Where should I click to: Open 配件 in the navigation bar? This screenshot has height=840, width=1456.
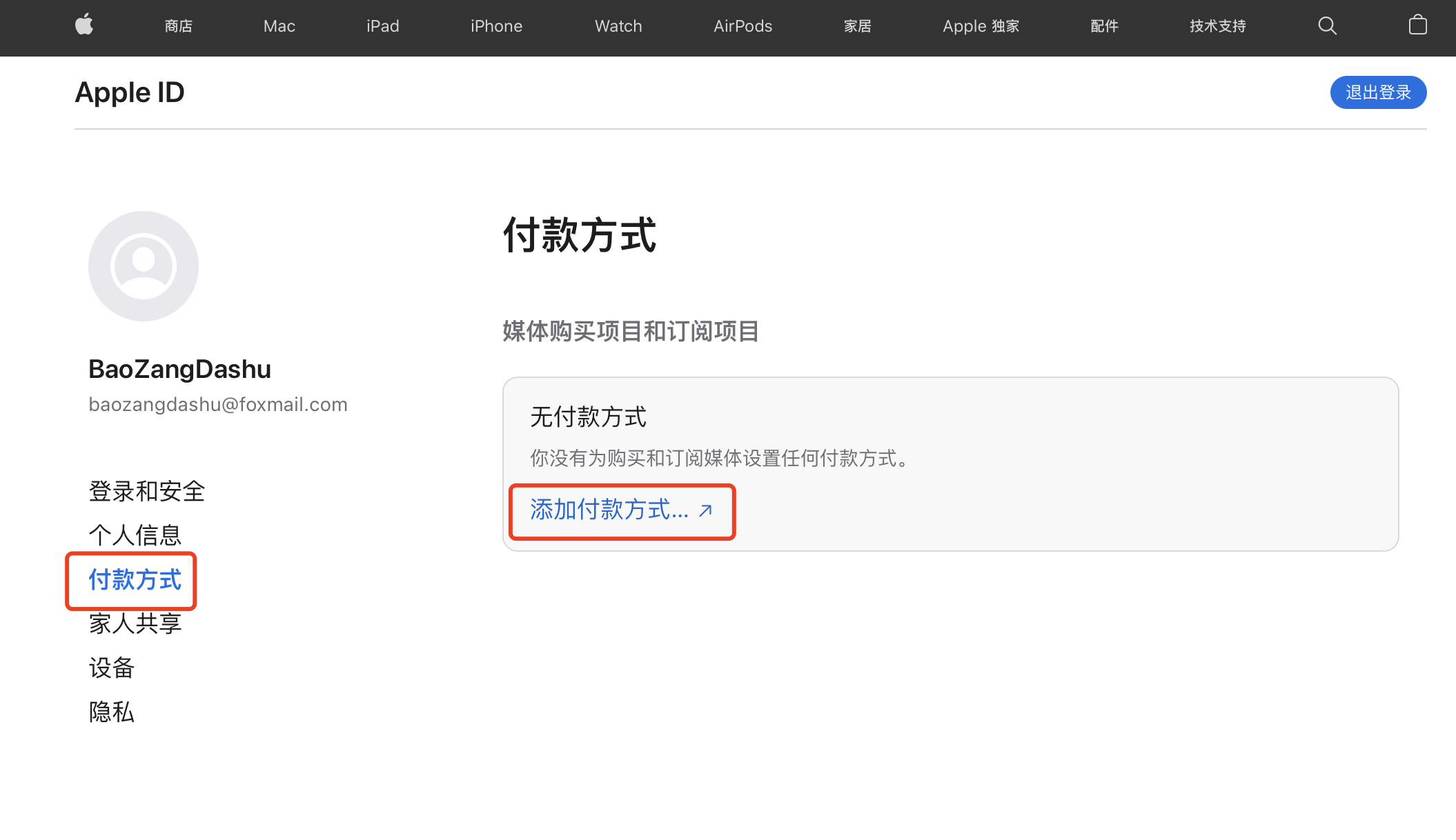(x=1104, y=26)
